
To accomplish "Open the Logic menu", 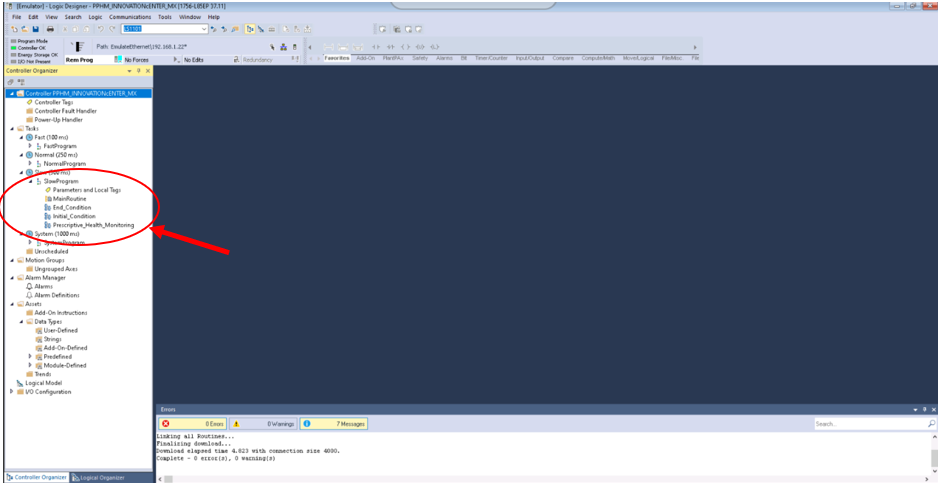I will [x=95, y=17].
